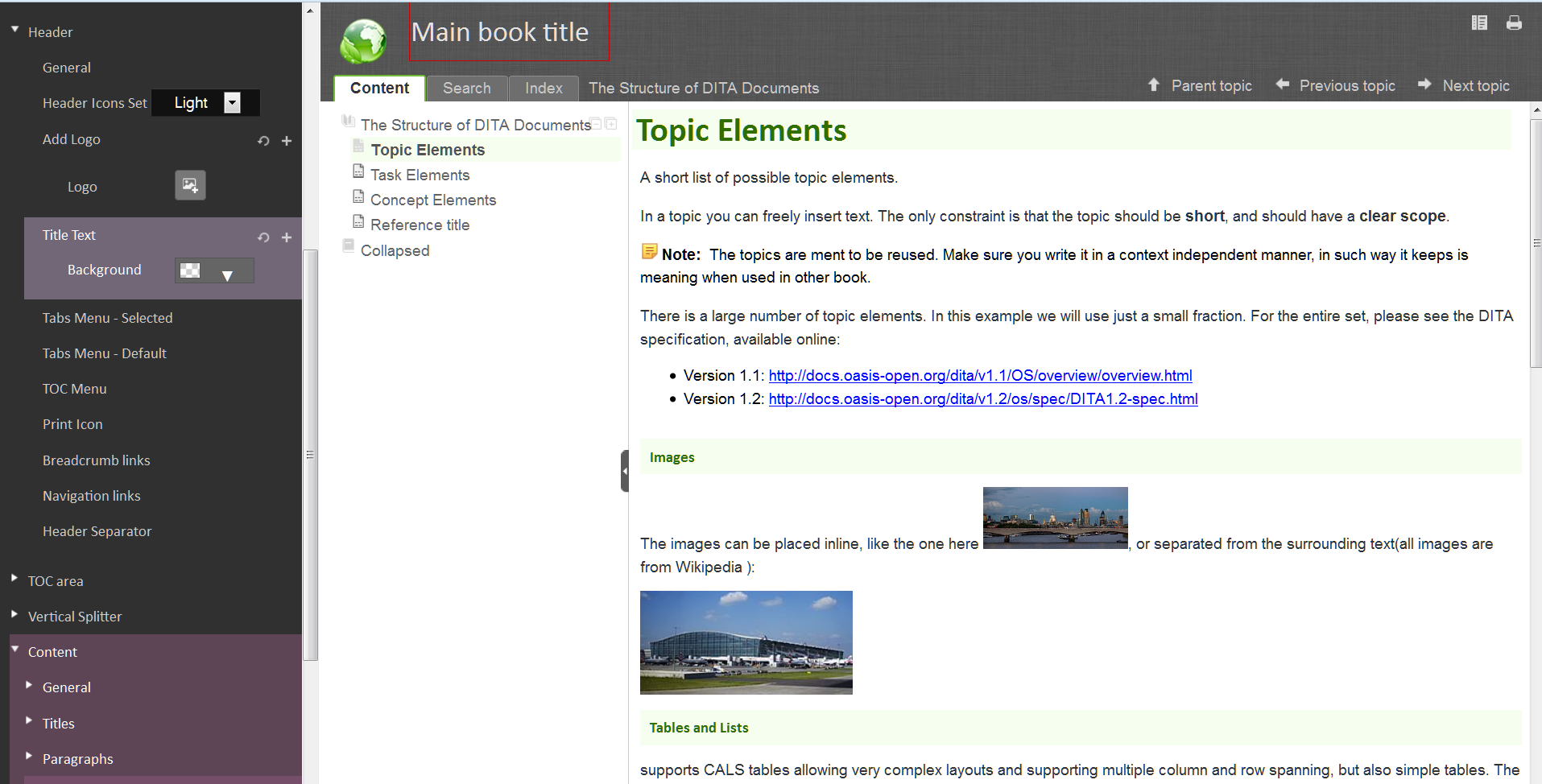Image resolution: width=1542 pixels, height=784 pixels.
Task: Click the expand all icon in the TOC
Action: (x=611, y=124)
